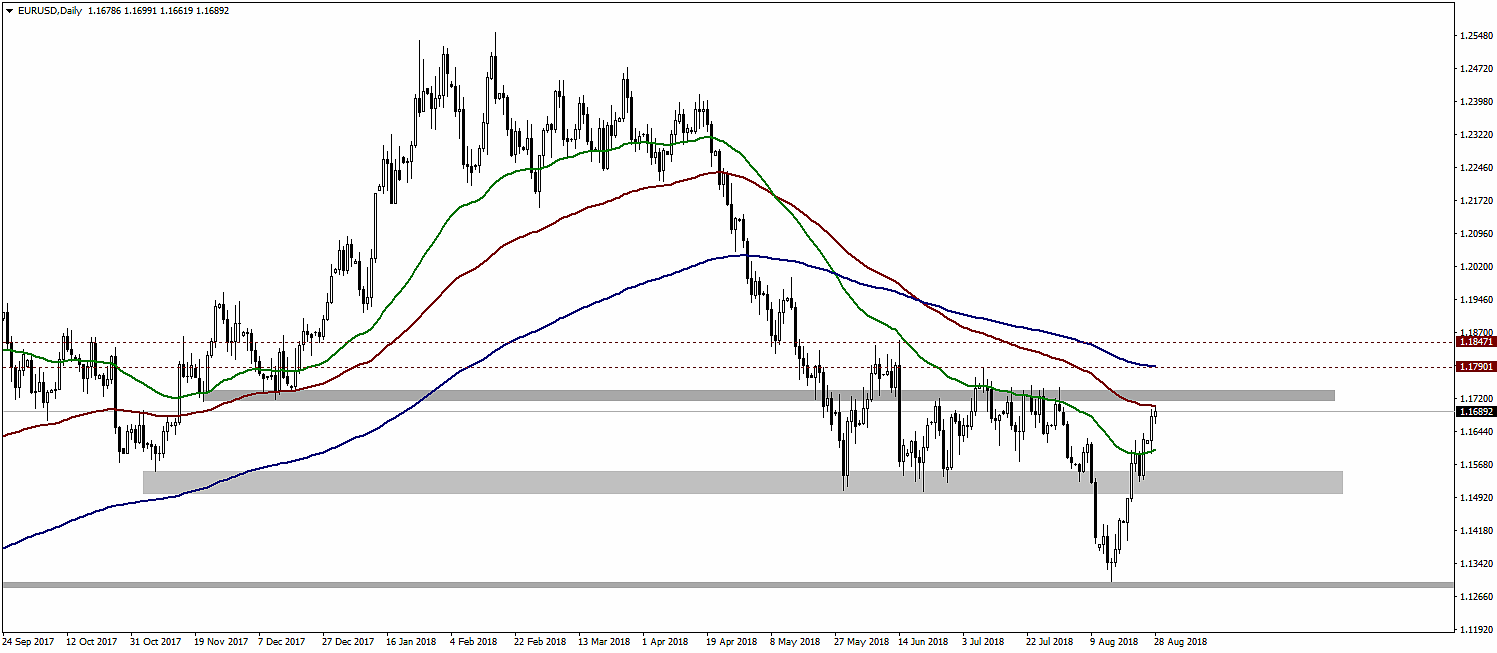Select the 1.17901 dark red price tag
Image resolution: width=1497 pixels, height=653 pixels.
[1476, 367]
